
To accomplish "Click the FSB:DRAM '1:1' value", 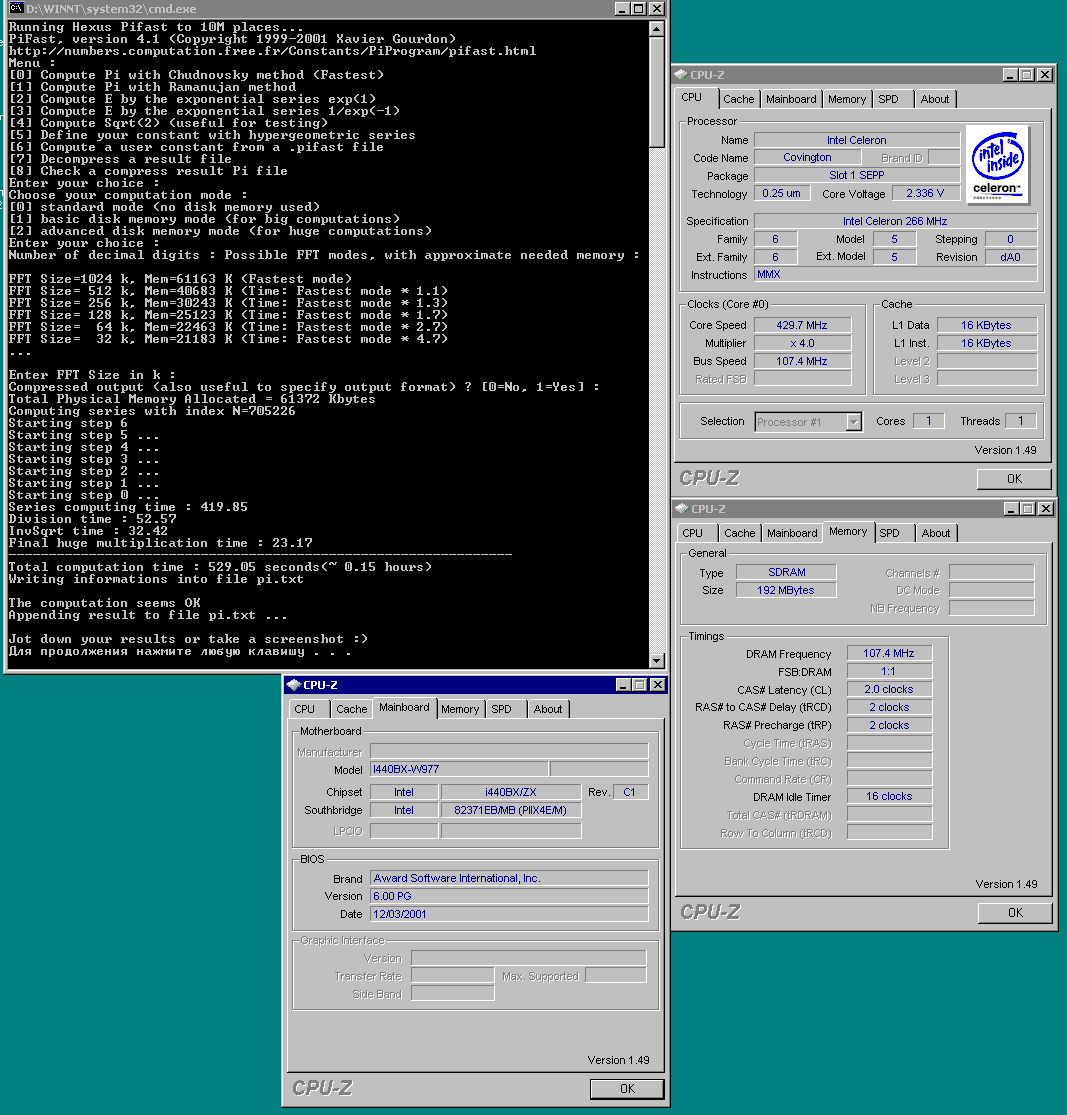I will 889,671.
